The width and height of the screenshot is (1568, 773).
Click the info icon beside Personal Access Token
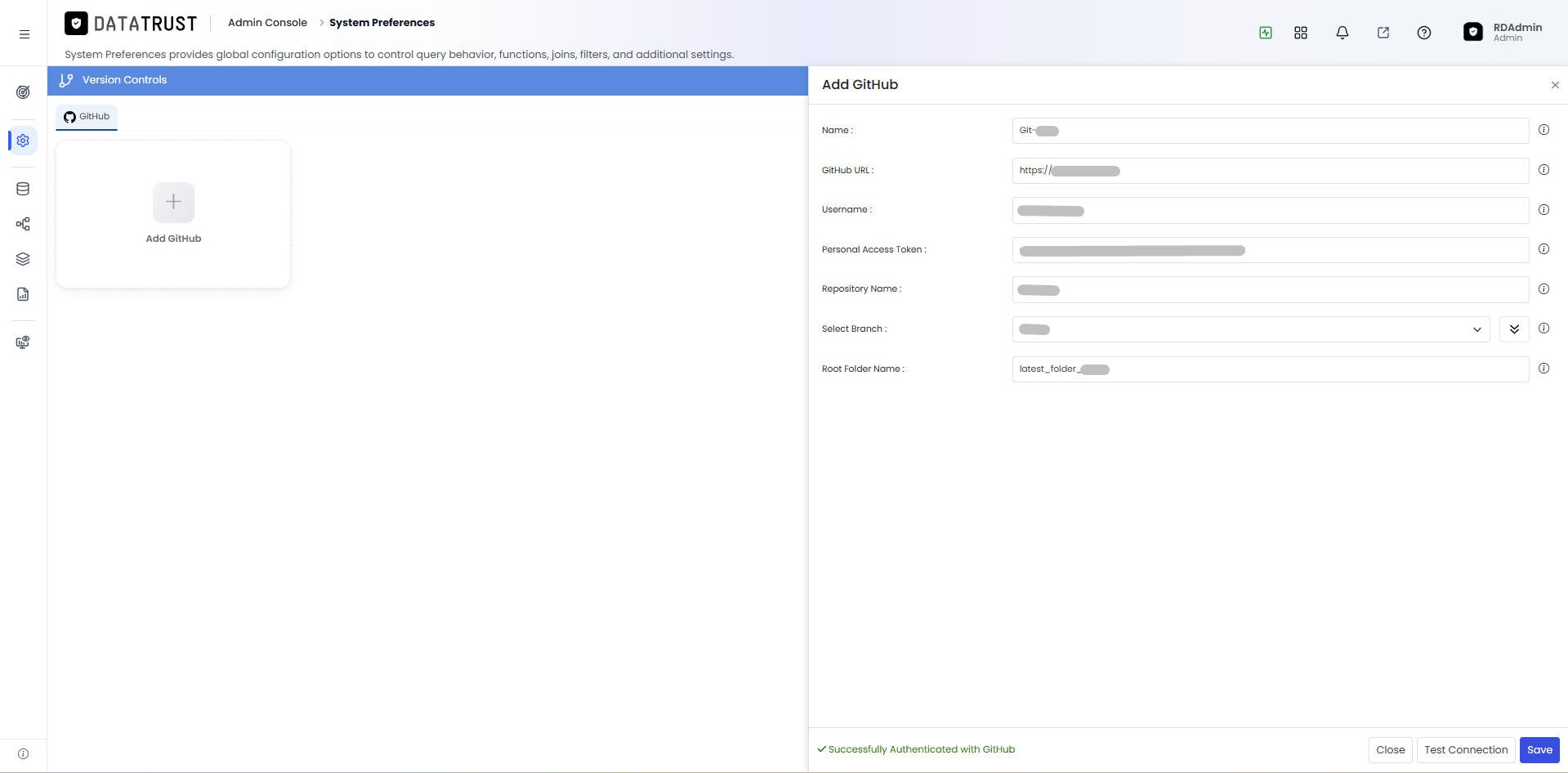1543,249
